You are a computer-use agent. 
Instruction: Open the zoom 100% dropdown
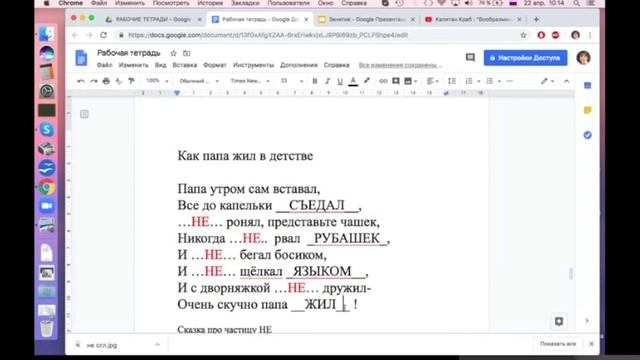pyautogui.click(x=157, y=81)
